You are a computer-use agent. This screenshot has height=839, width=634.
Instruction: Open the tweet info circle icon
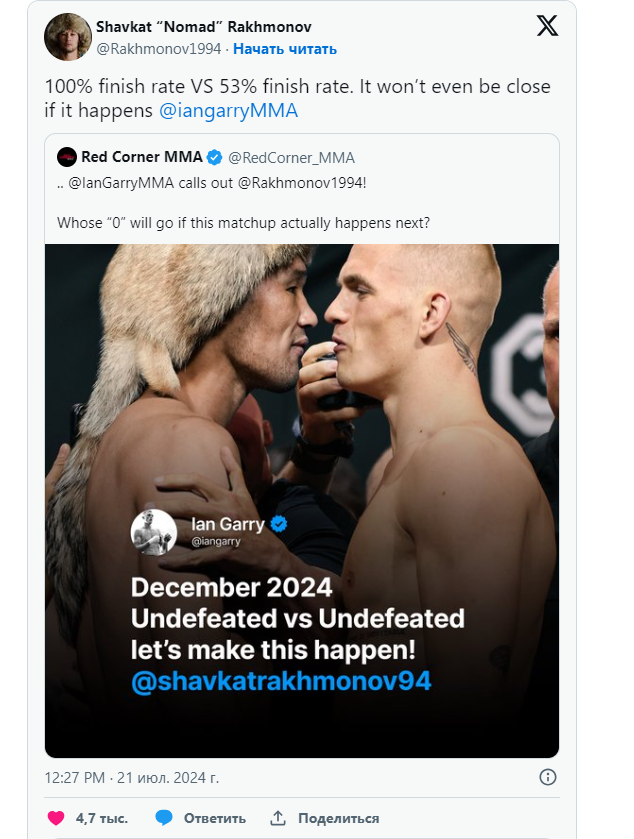click(547, 777)
